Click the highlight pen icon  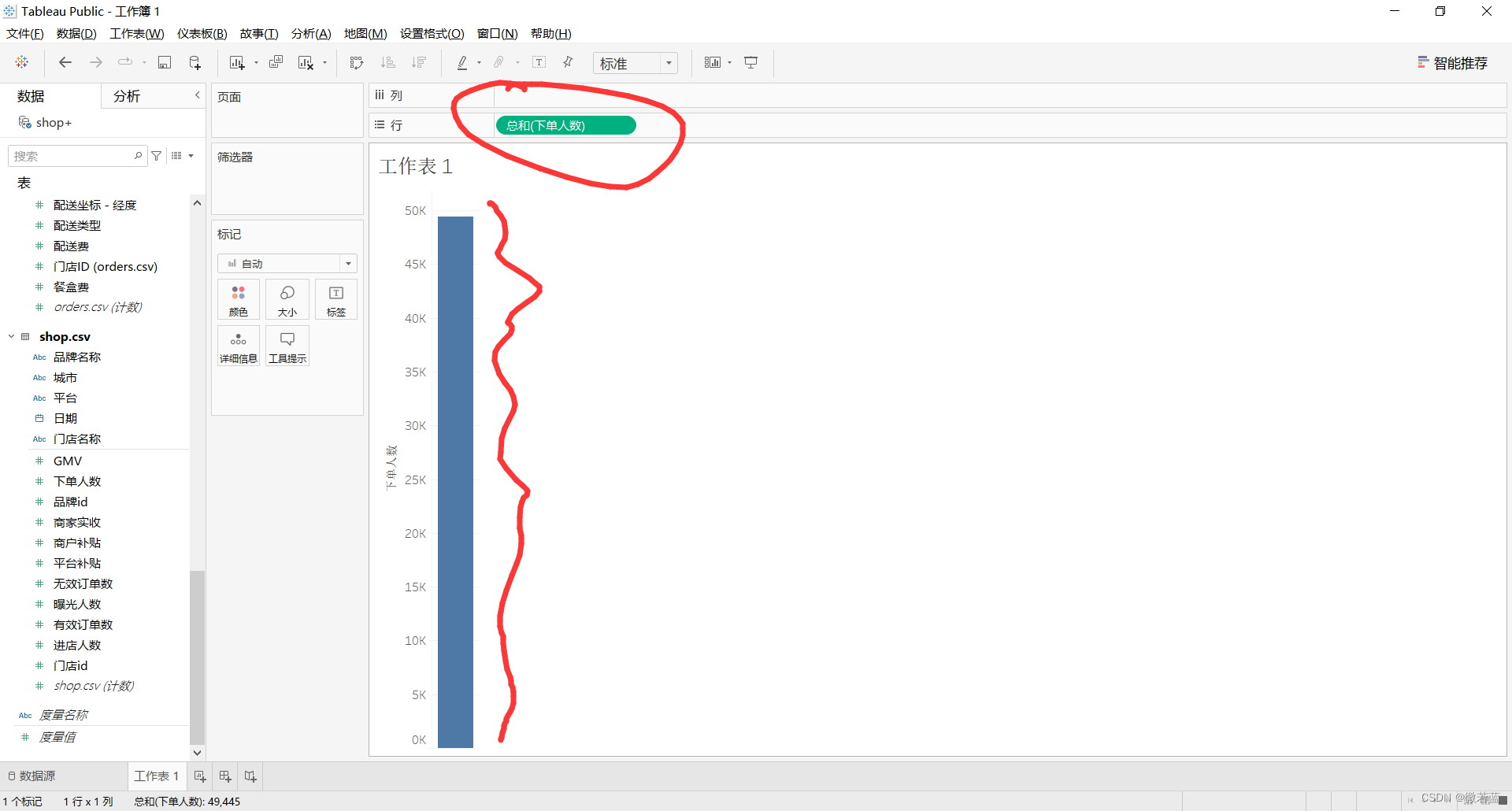pos(462,62)
